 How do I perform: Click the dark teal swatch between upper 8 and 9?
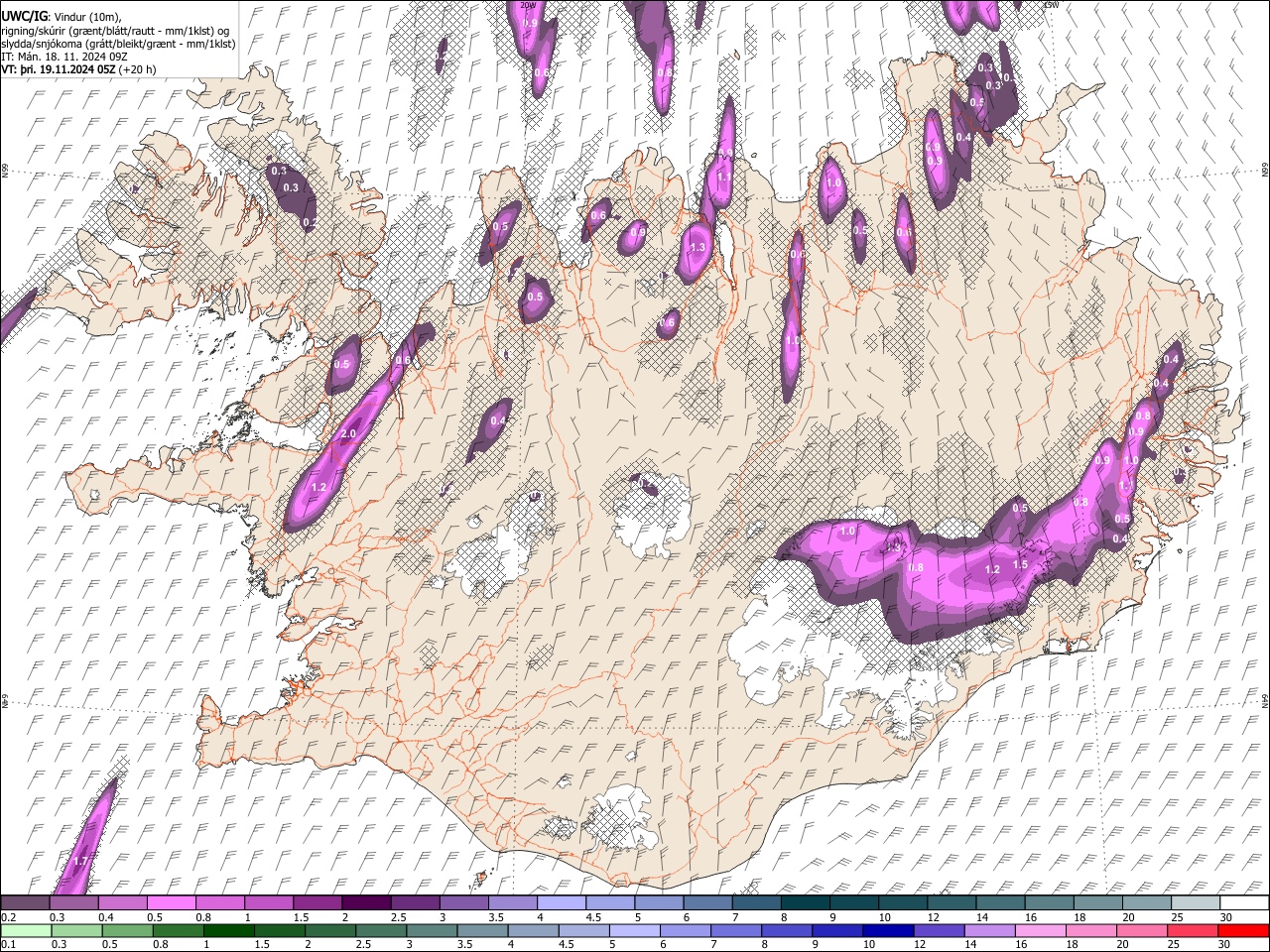[x=804, y=902]
